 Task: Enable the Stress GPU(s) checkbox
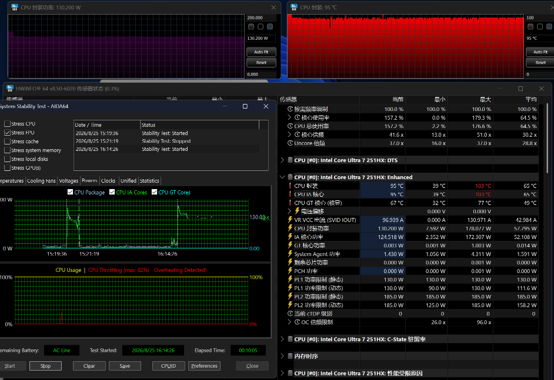click(7, 168)
